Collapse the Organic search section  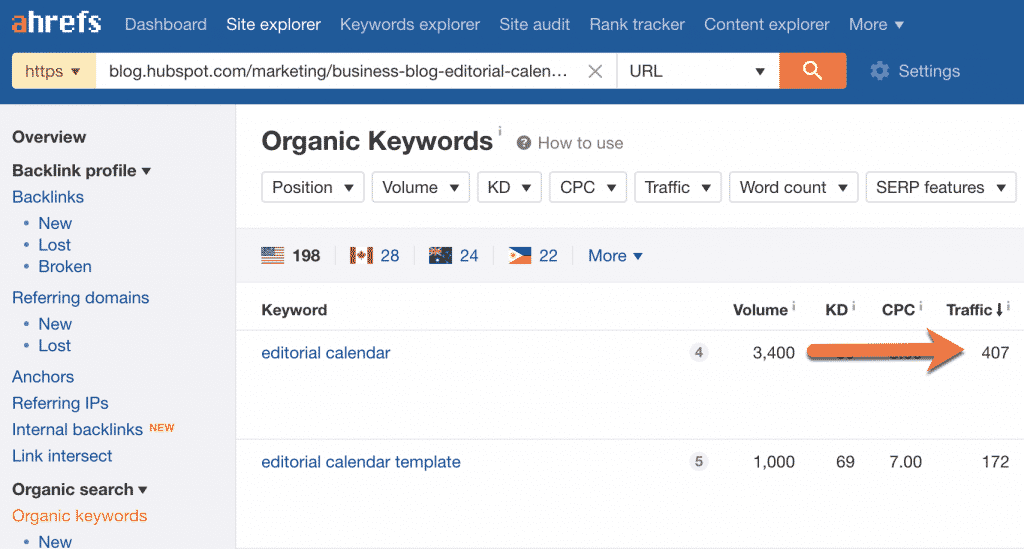point(79,489)
